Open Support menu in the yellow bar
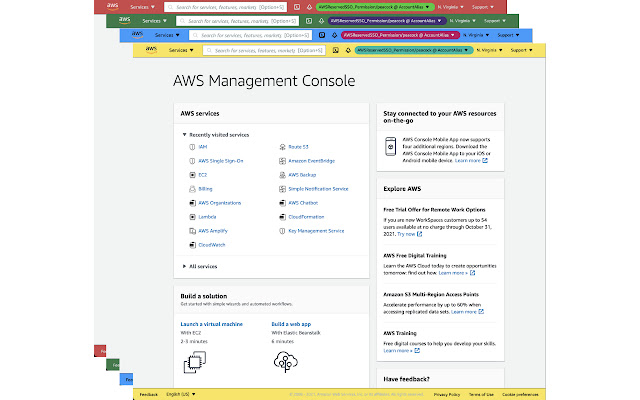Screen dimensions: 640x400 pos(522,50)
